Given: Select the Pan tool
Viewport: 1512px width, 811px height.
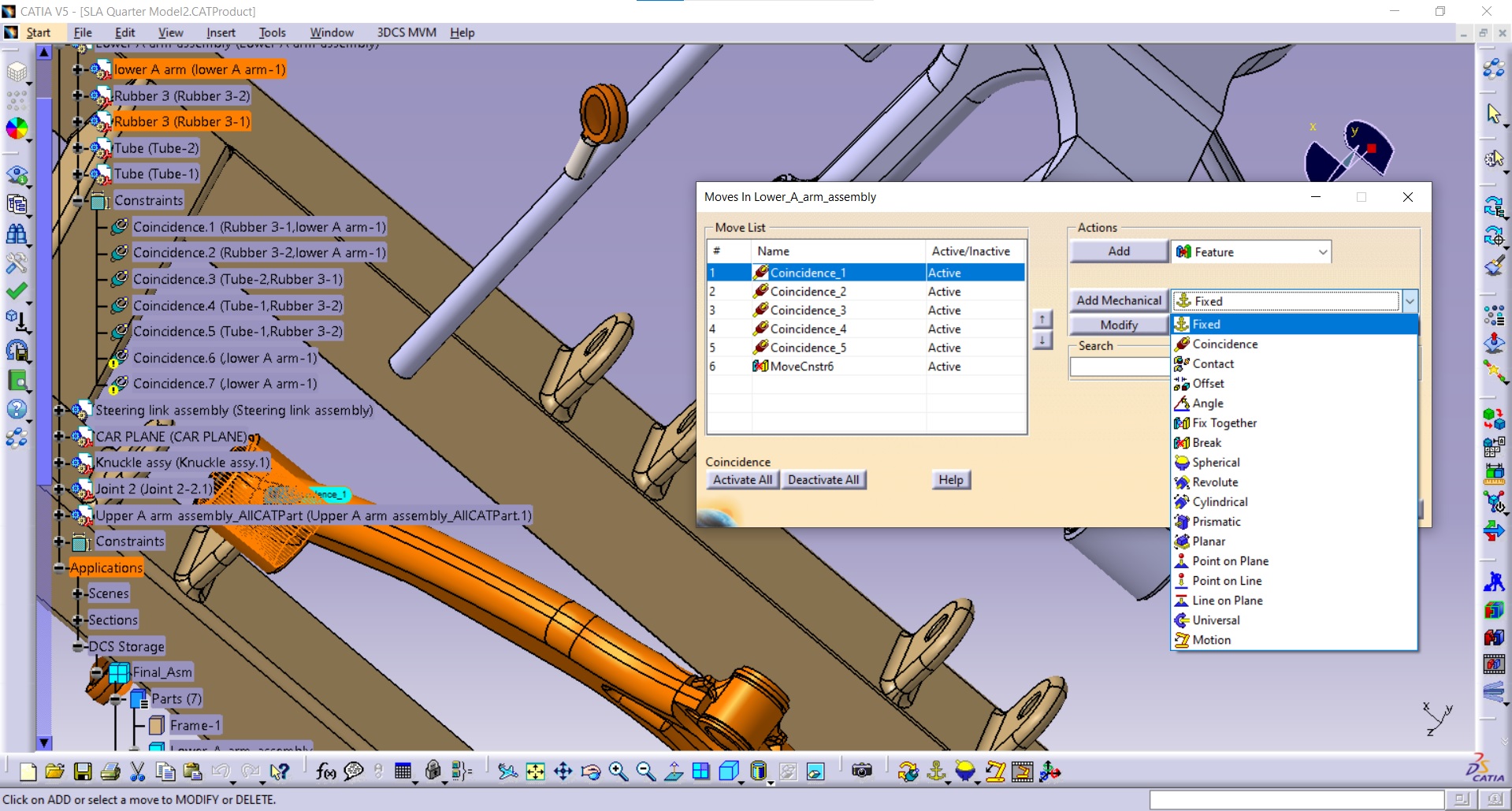Looking at the screenshot, I should (x=563, y=773).
